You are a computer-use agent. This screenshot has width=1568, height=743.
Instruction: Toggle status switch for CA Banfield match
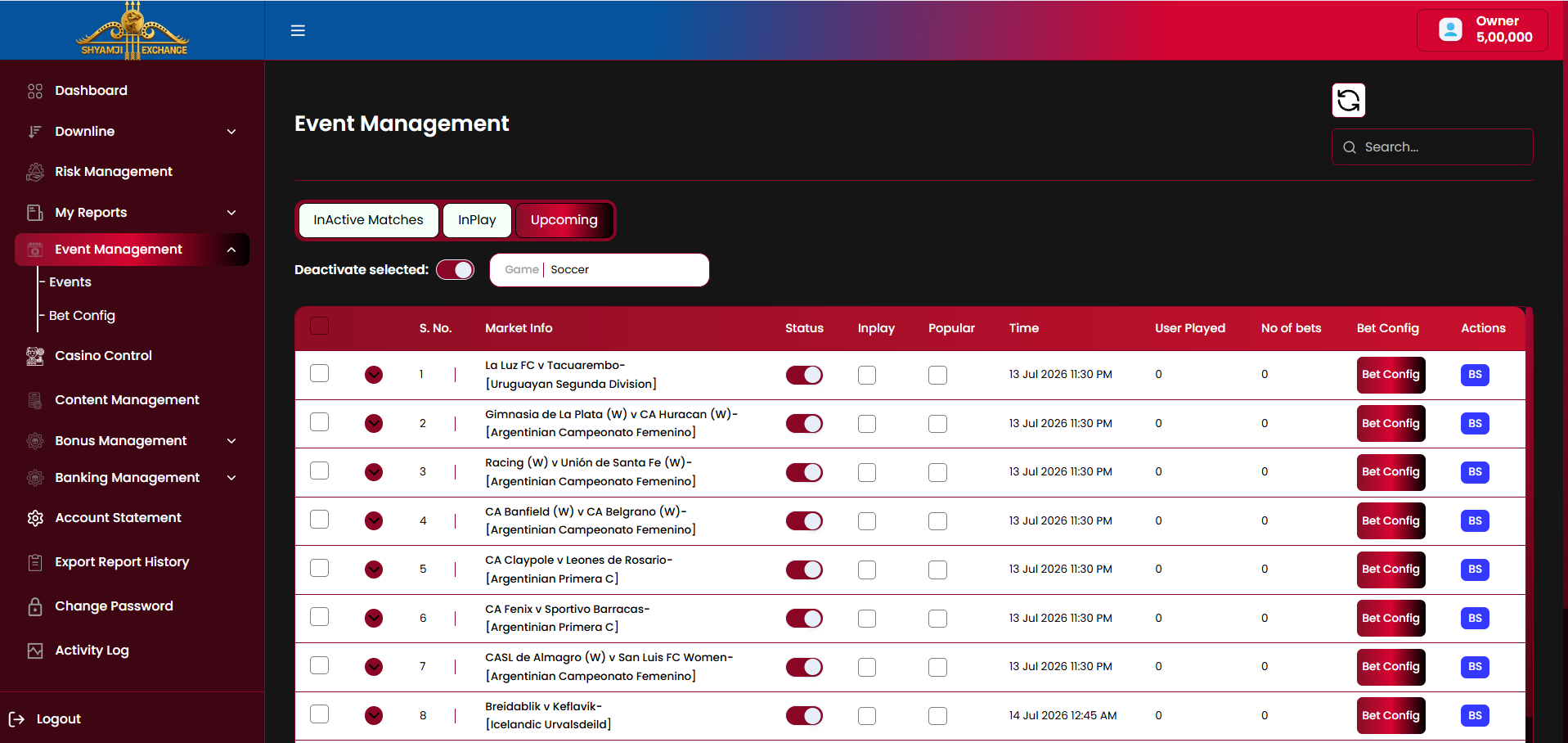(x=805, y=521)
